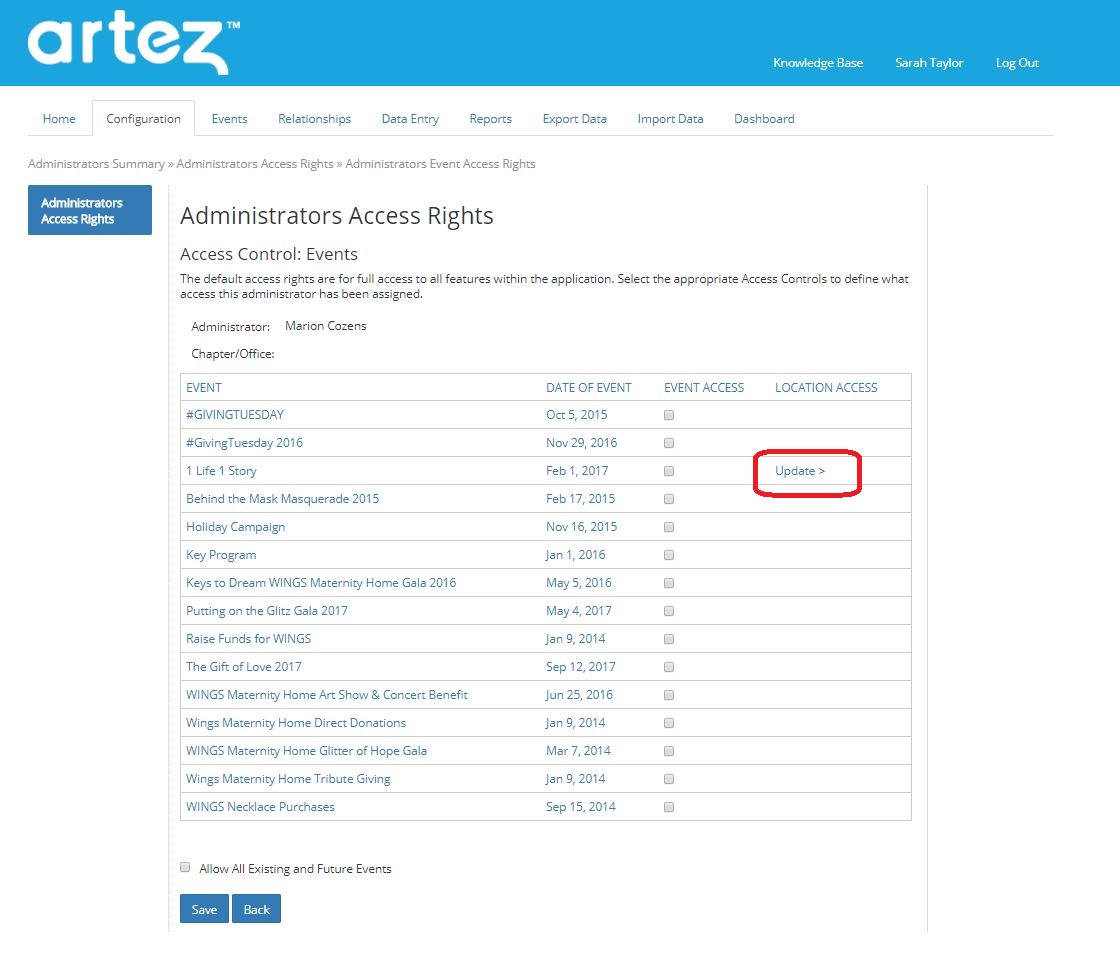This screenshot has width=1120, height=953.
Task: Click Putting on the Glitz Gala 2017
Action: pyautogui.click(x=267, y=611)
